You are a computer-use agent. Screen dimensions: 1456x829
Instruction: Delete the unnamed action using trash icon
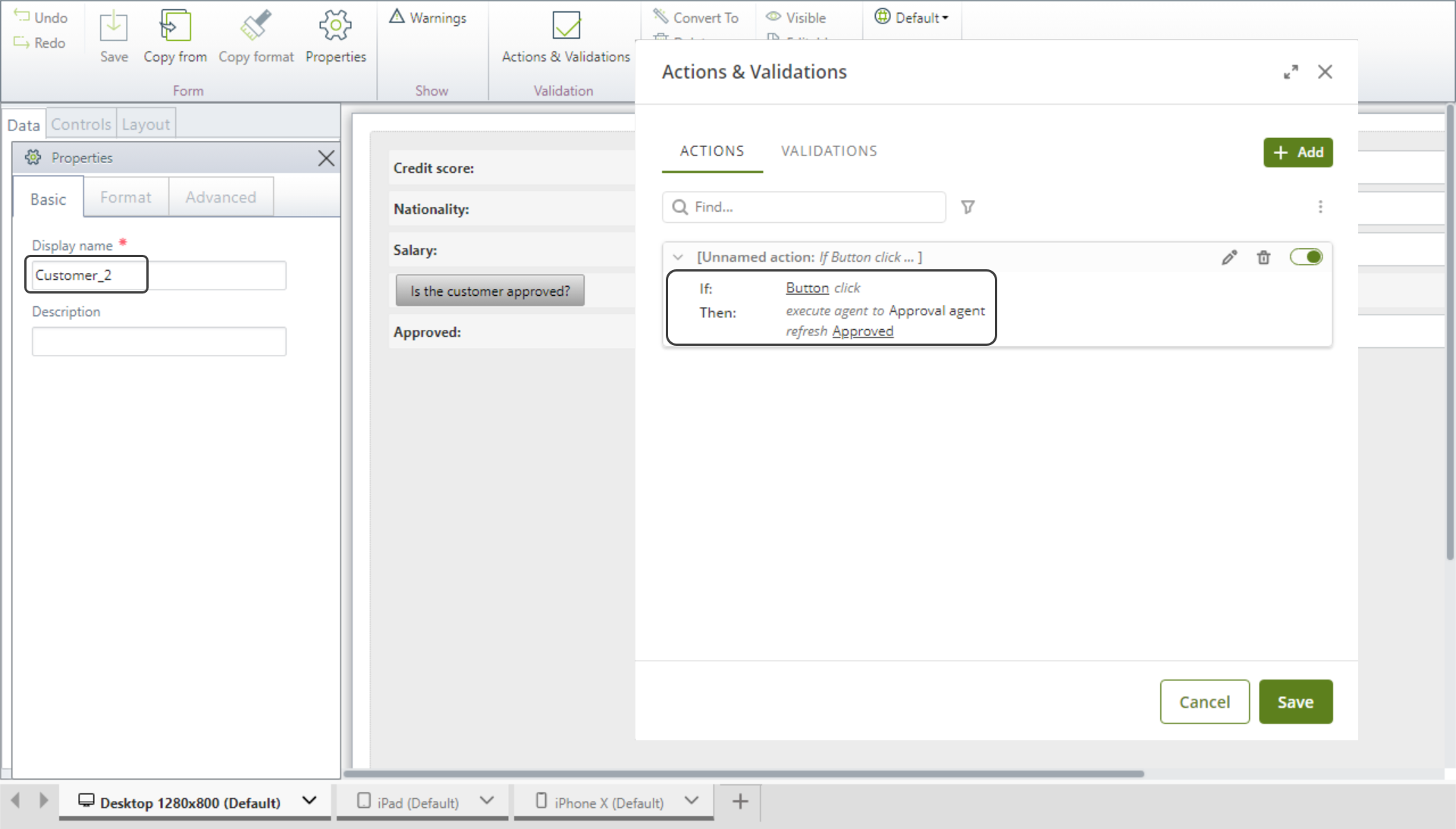(1263, 258)
